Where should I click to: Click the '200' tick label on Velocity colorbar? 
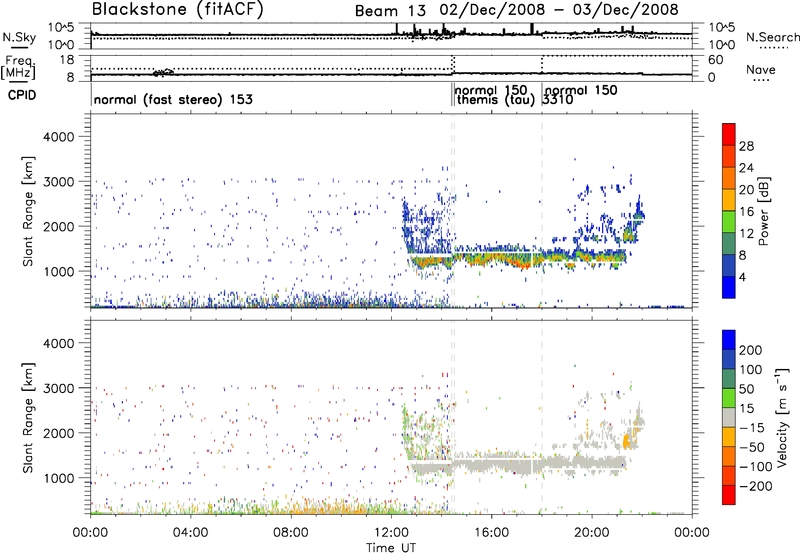[x=751, y=350]
